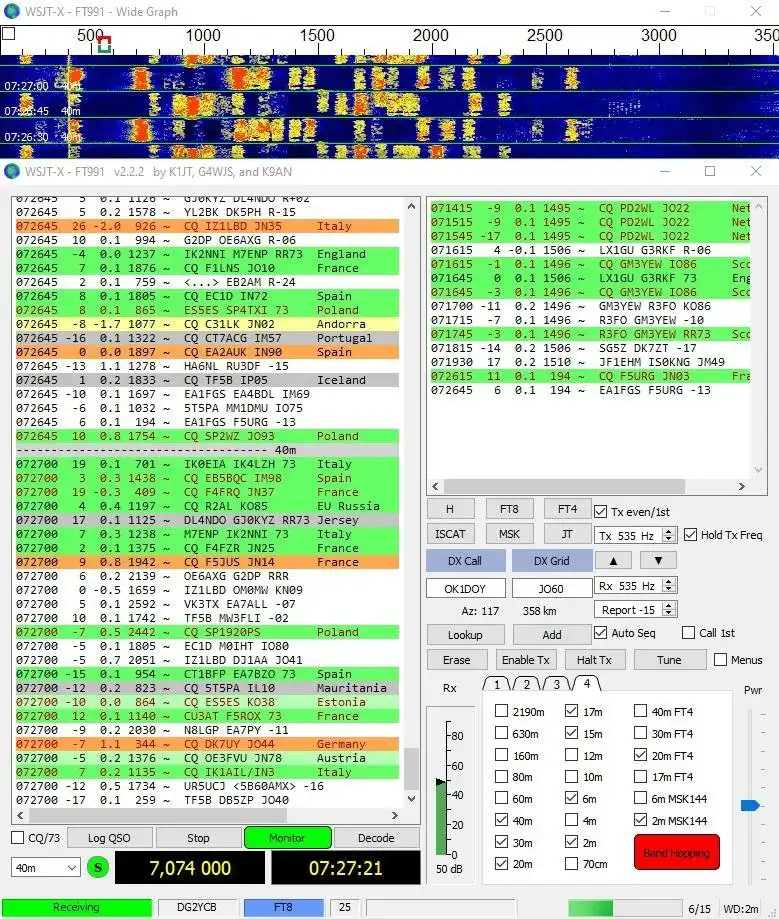779x919 pixels.
Task: Uncheck the 17m band checkbox
Action: [572, 711]
